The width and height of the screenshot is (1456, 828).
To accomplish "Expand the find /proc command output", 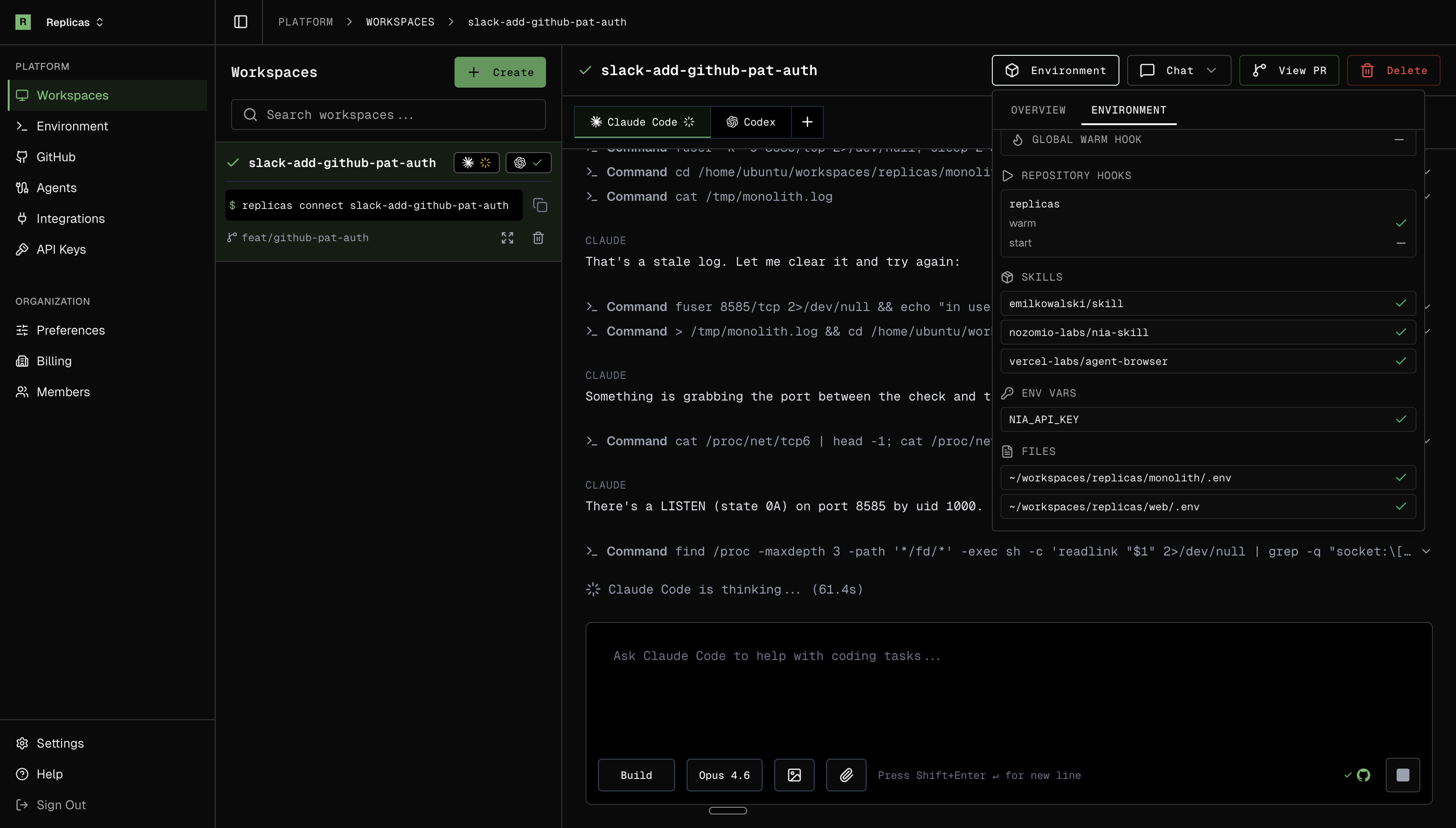I will tap(1426, 551).
